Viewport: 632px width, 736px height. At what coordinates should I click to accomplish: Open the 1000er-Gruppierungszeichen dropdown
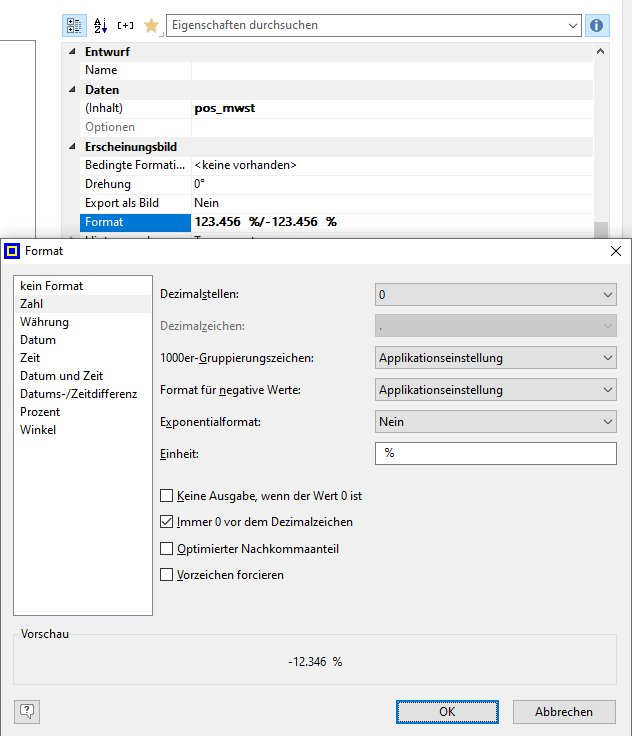point(496,357)
